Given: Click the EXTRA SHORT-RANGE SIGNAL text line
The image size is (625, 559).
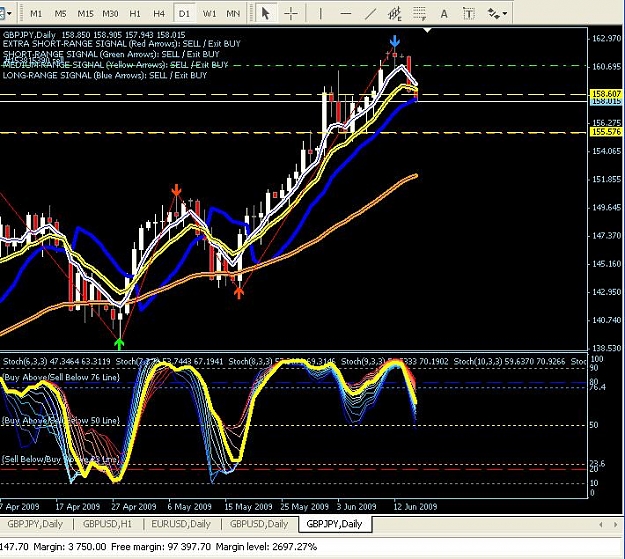Looking at the screenshot, I should 122,43.
